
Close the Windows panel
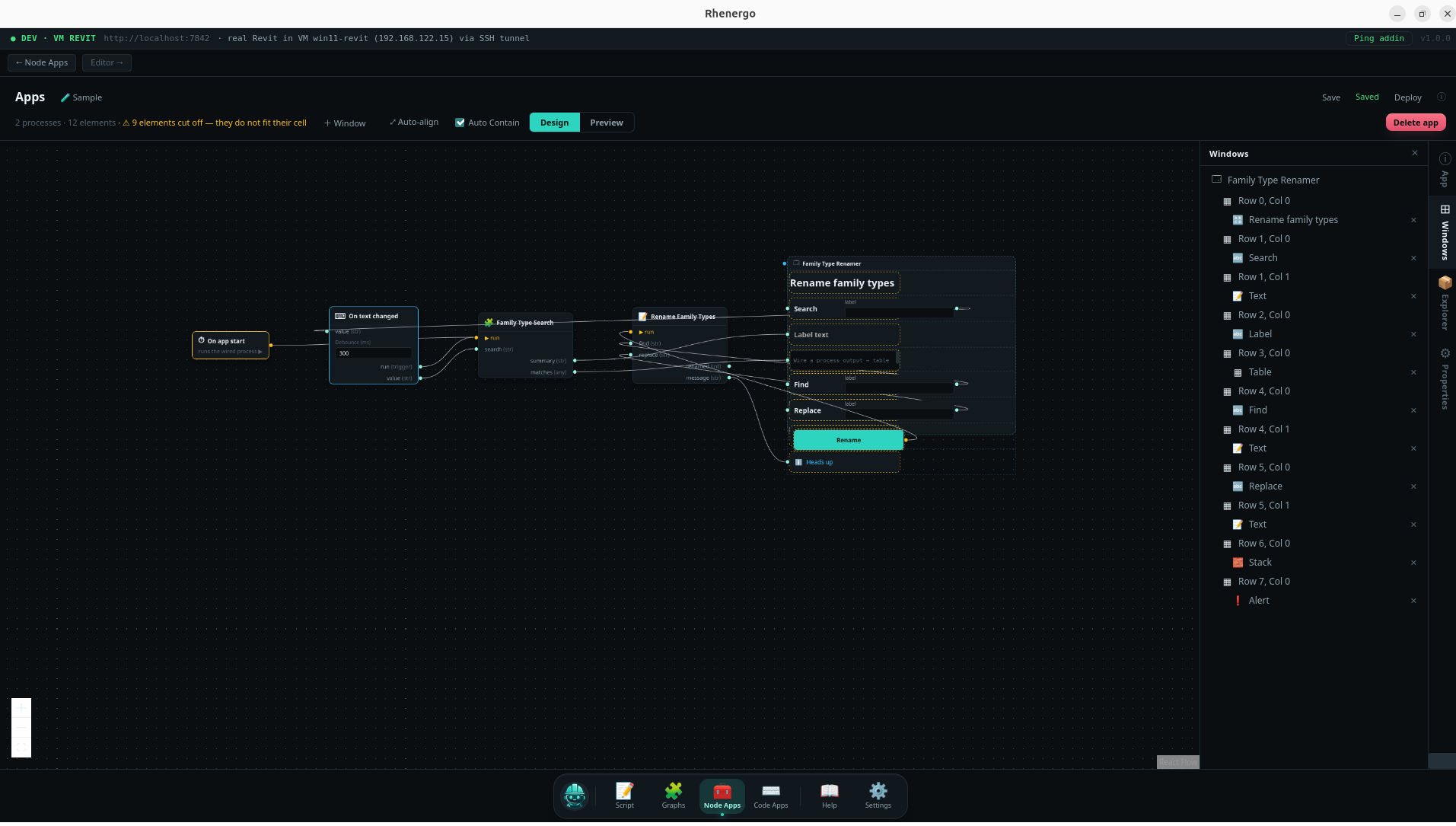(1415, 153)
